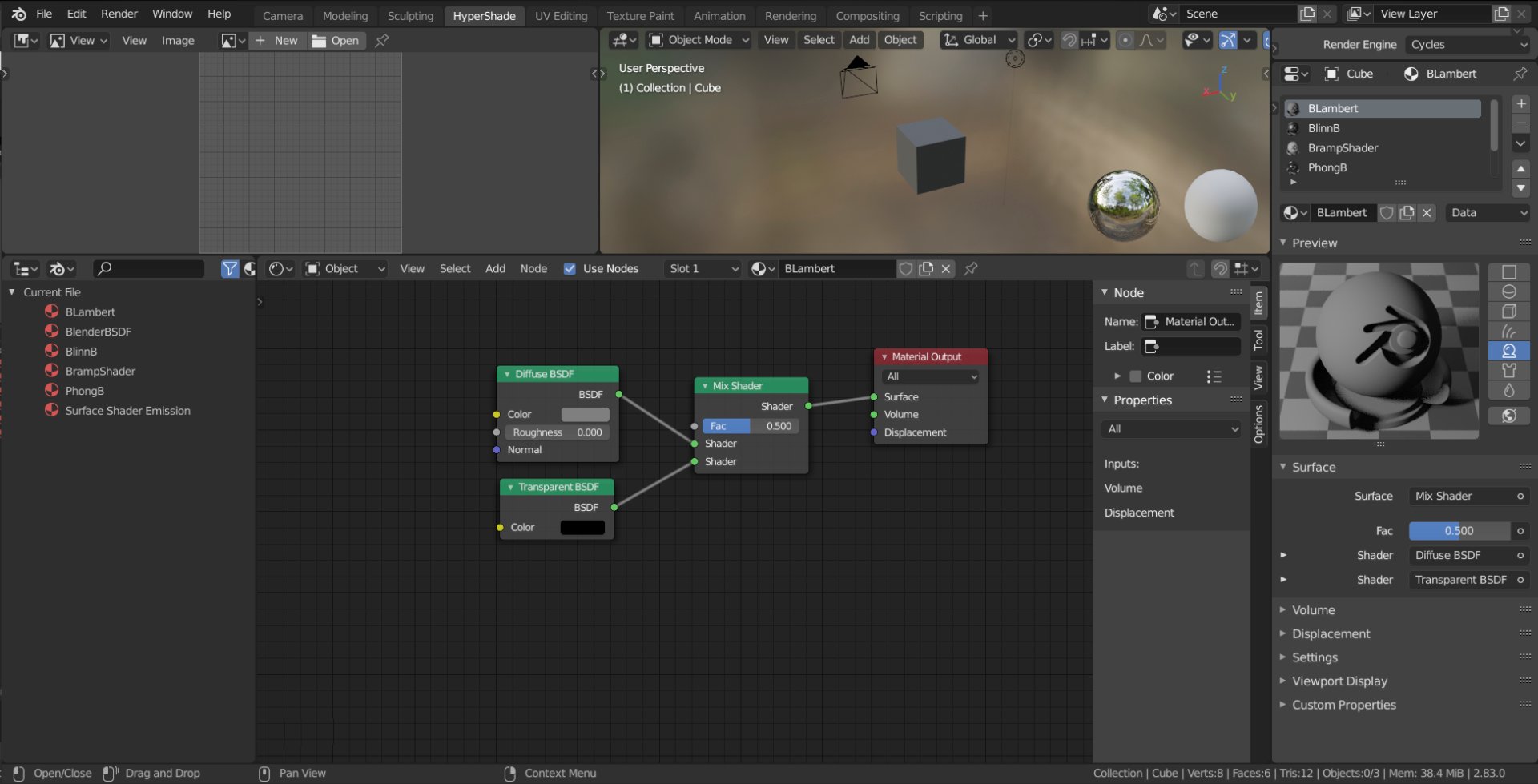Click the Blender logo menu icon
The height and width of the screenshot is (784, 1538).
pos(18,14)
